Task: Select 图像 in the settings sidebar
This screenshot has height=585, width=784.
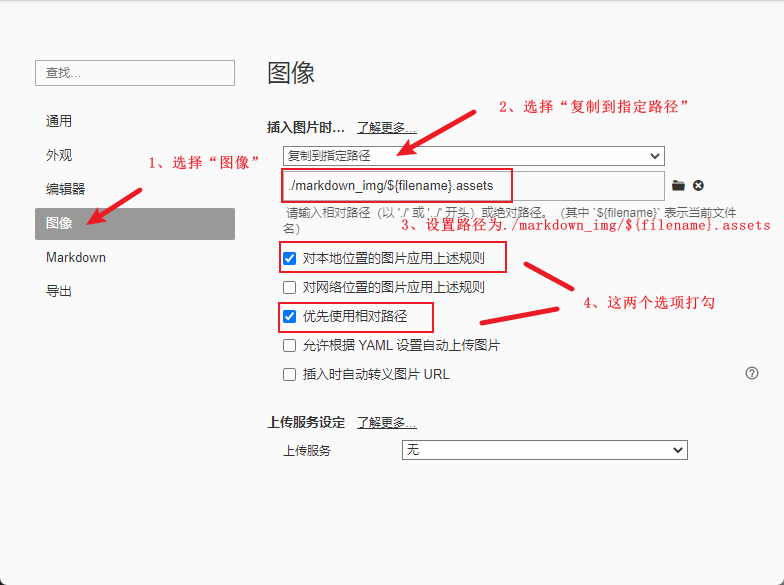Action: click(135, 224)
